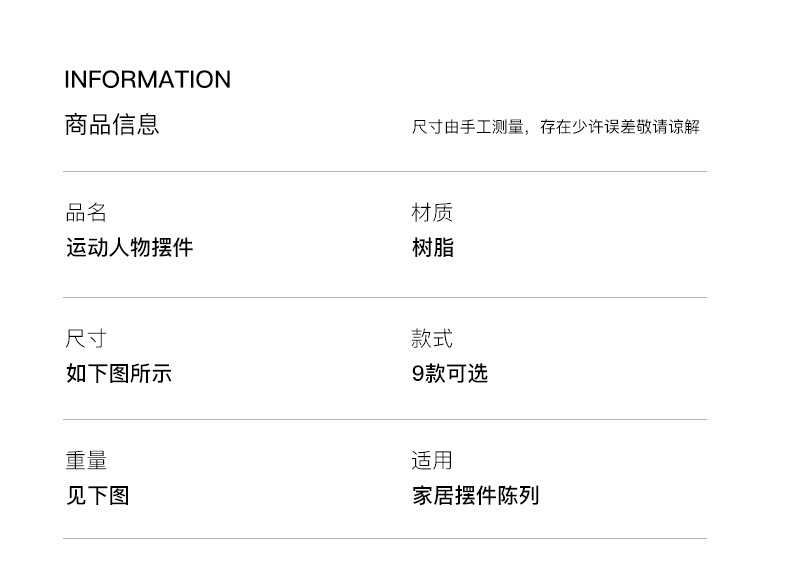The height and width of the screenshot is (582, 790).
Task: Select the 见下图 weight value
Action: point(98,495)
